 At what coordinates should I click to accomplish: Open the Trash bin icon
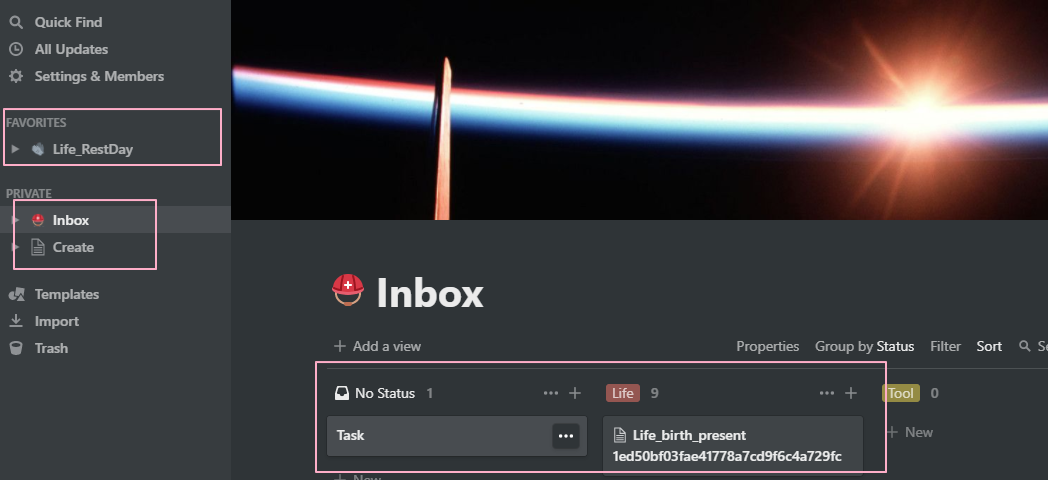16,348
